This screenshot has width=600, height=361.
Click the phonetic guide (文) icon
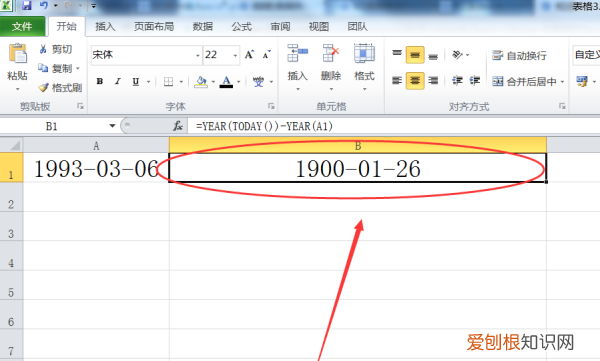258,82
